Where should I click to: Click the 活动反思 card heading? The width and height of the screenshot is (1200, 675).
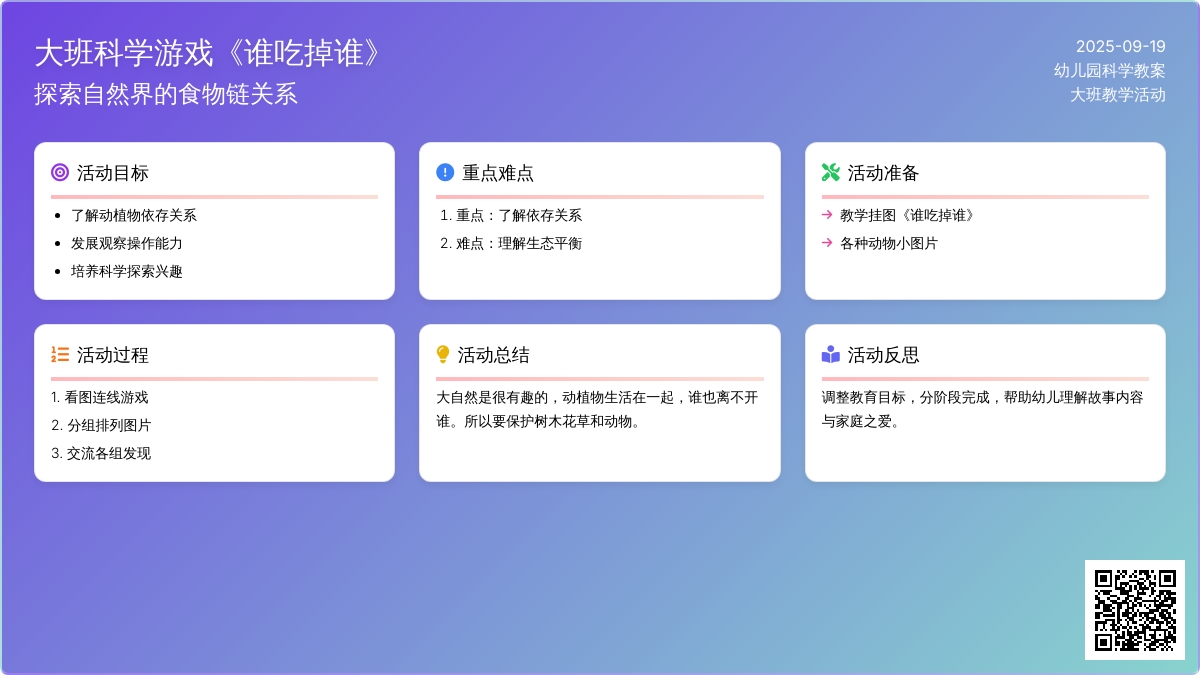(x=883, y=355)
